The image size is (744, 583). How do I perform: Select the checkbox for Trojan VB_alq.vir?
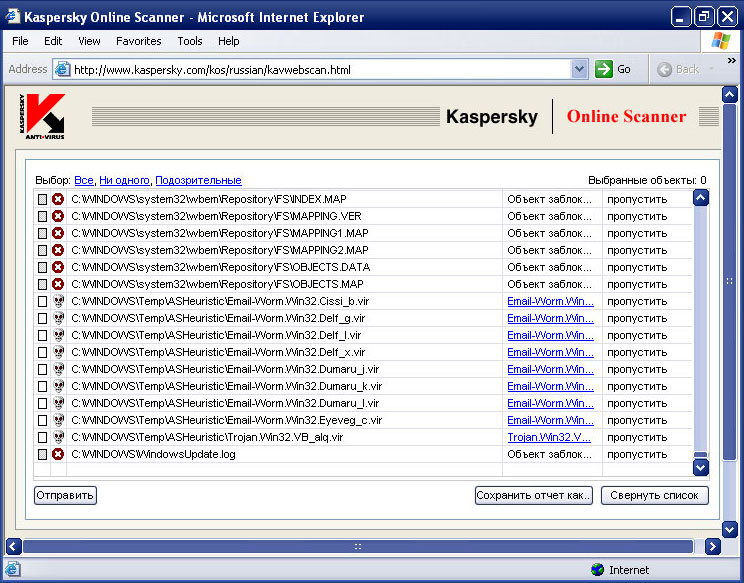[42, 437]
